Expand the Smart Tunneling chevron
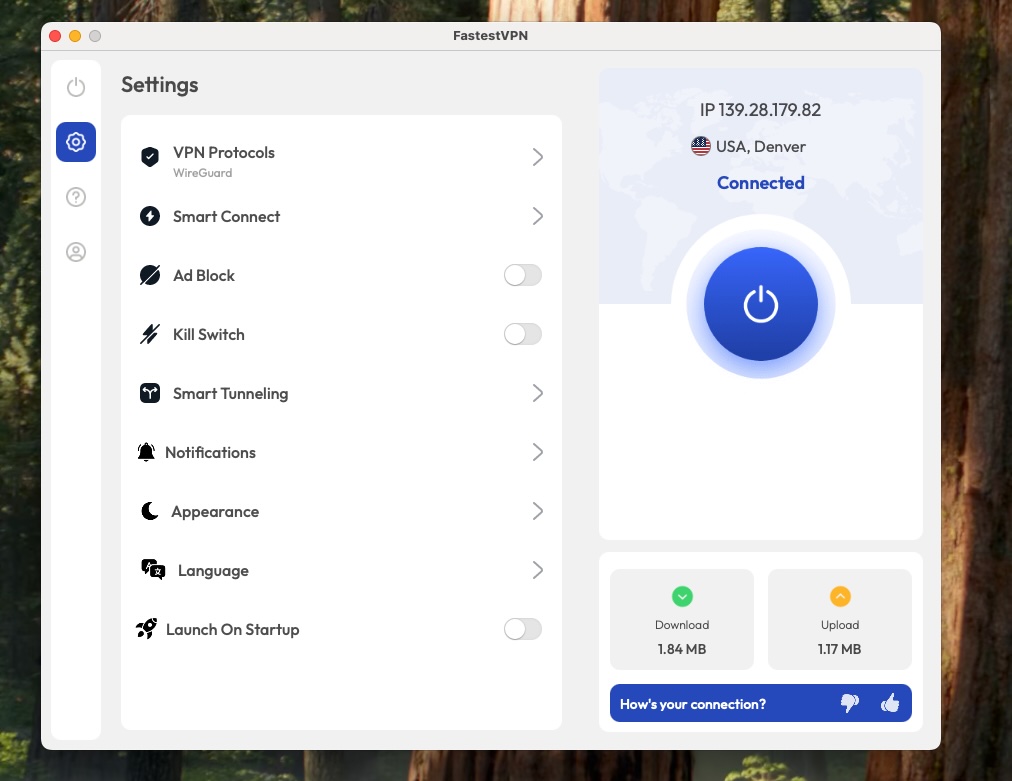Image resolution: width=1012 pixels, height=781 pixels. (x=538, y=393)
